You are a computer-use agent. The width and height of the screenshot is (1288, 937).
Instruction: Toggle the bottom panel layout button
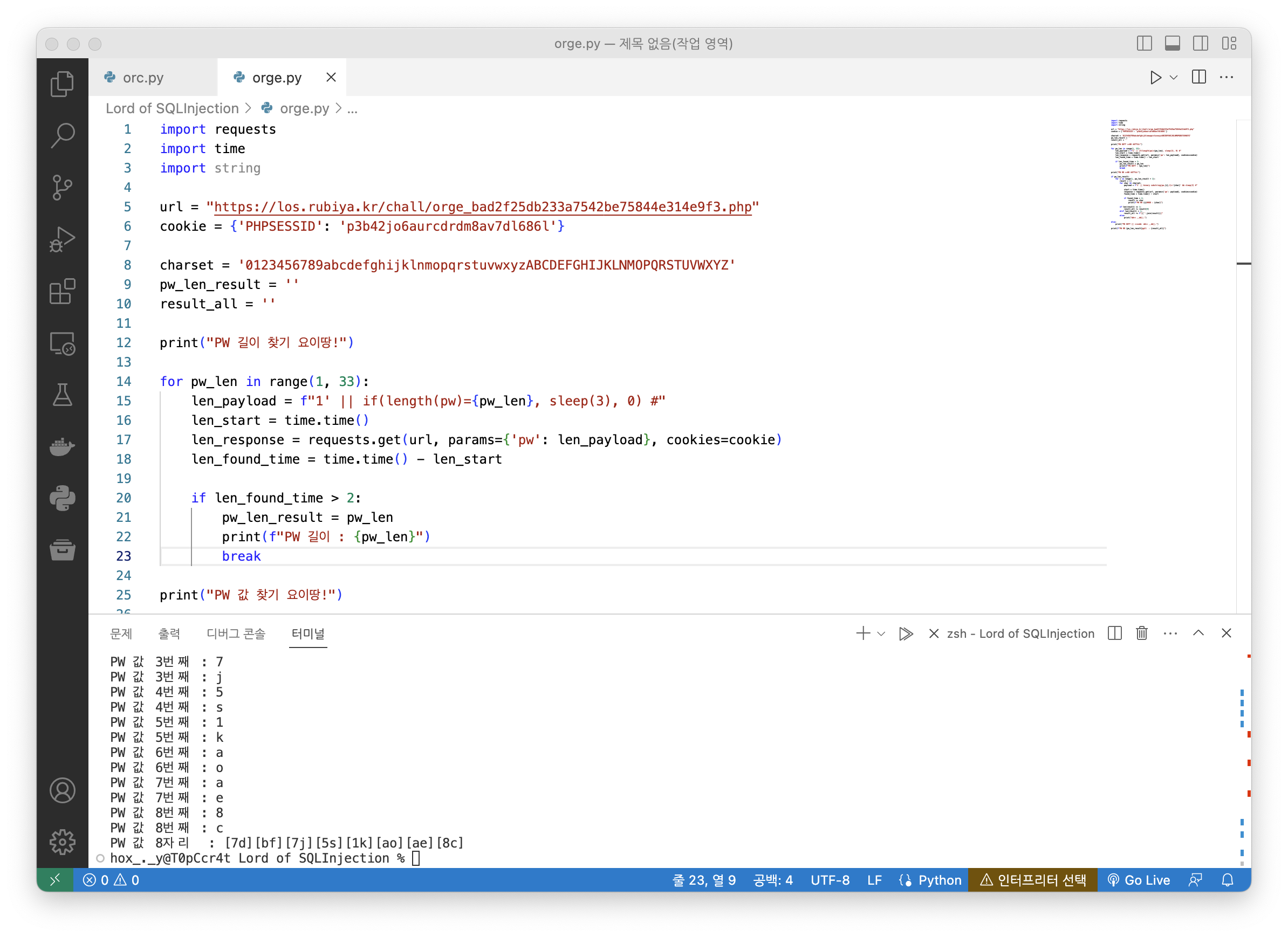(1172, 44)
